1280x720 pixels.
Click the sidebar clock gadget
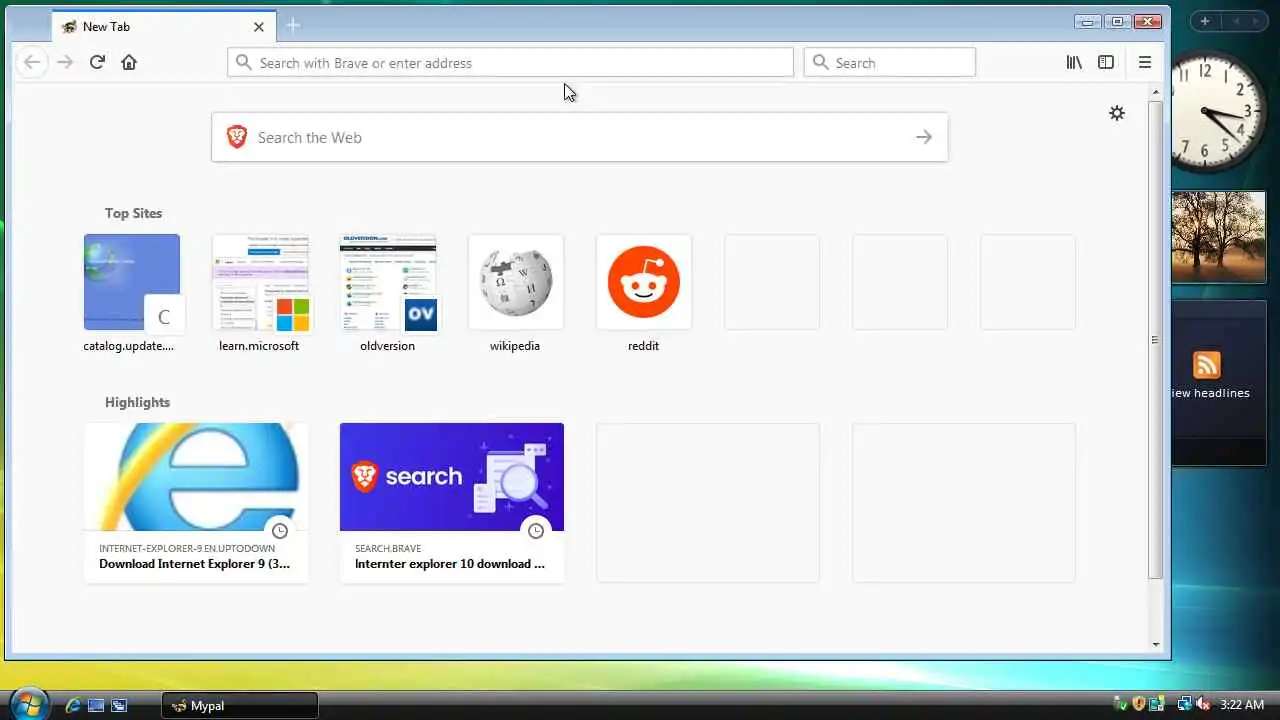tap(1218, 111)
